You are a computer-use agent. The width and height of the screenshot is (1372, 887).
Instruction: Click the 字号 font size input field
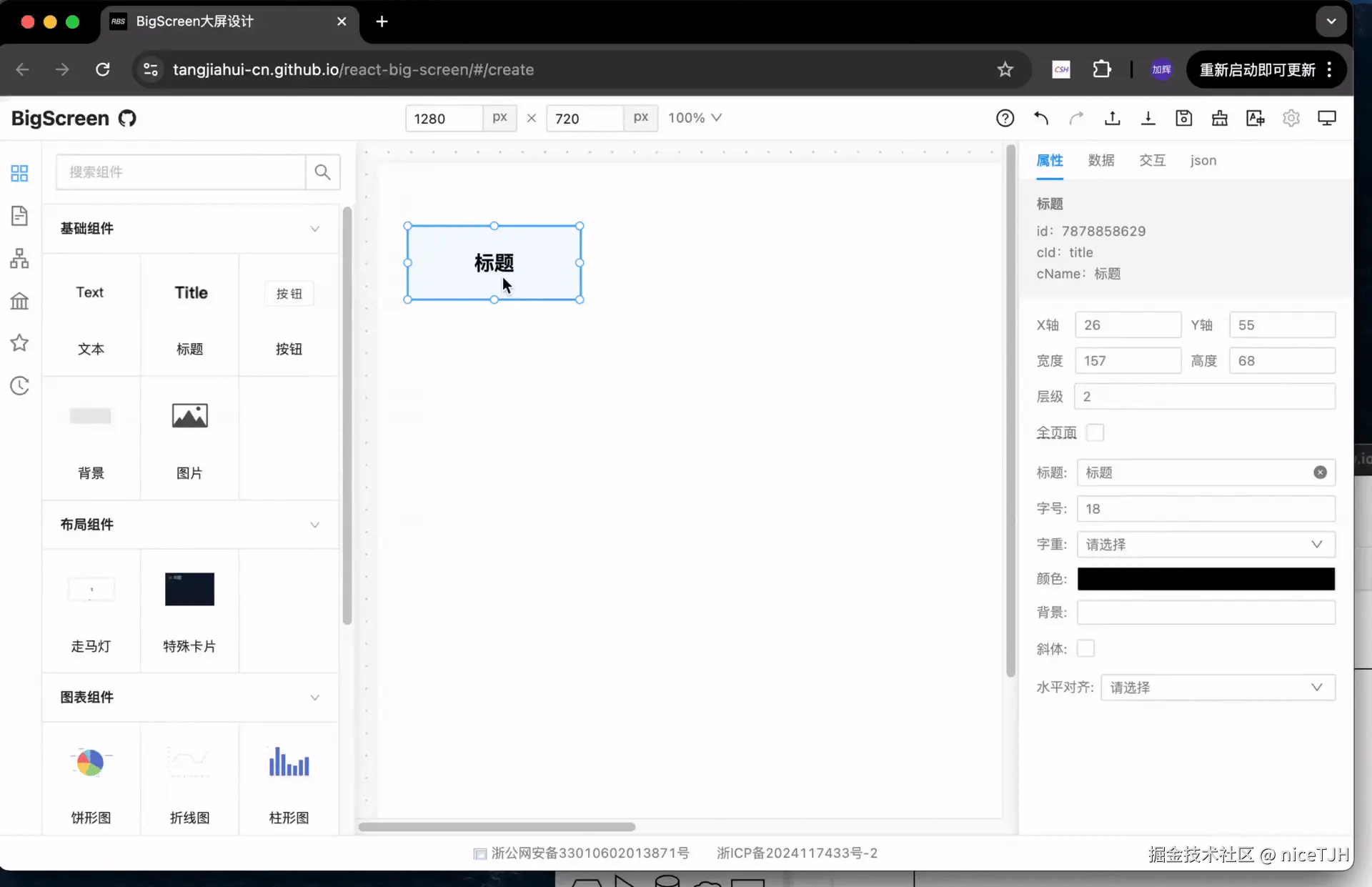pos(1206,509)
